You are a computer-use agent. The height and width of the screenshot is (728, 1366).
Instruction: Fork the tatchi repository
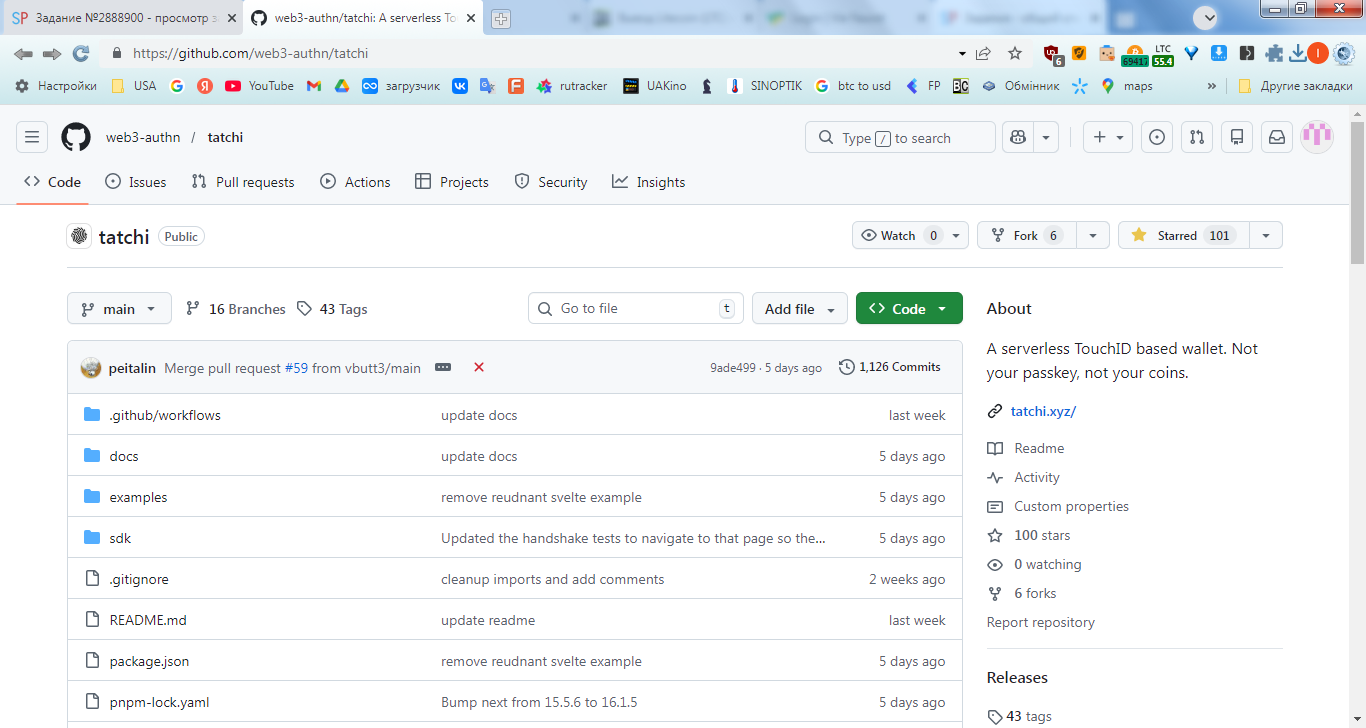click(x=1027, y=235)
